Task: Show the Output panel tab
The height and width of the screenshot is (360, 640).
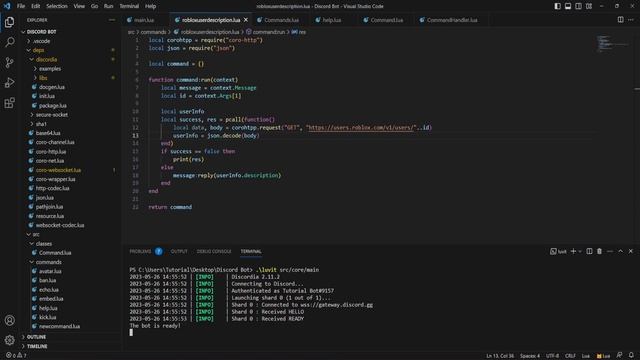Action: click(179, 251)
